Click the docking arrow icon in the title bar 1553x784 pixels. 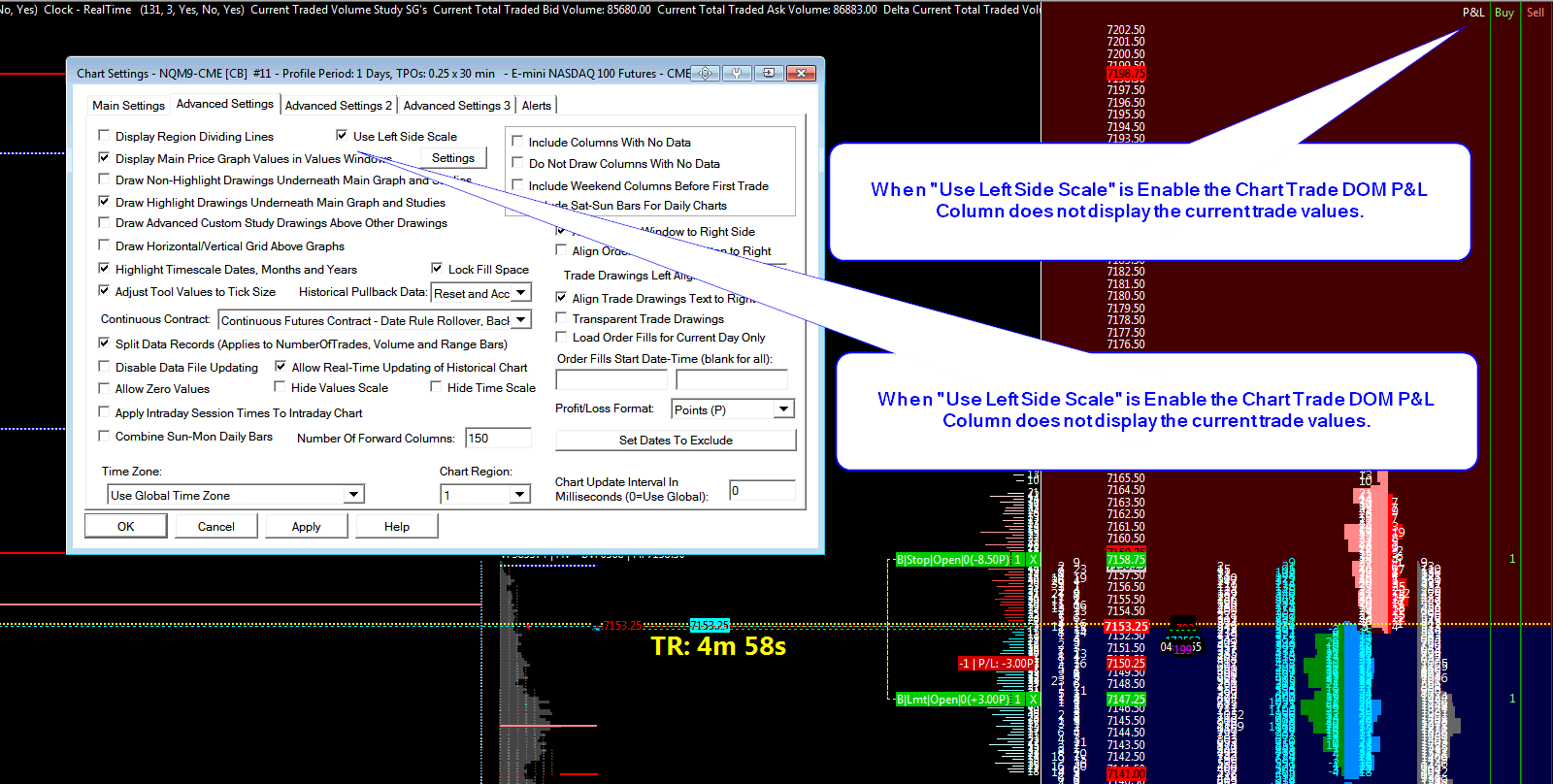[768, 73]
